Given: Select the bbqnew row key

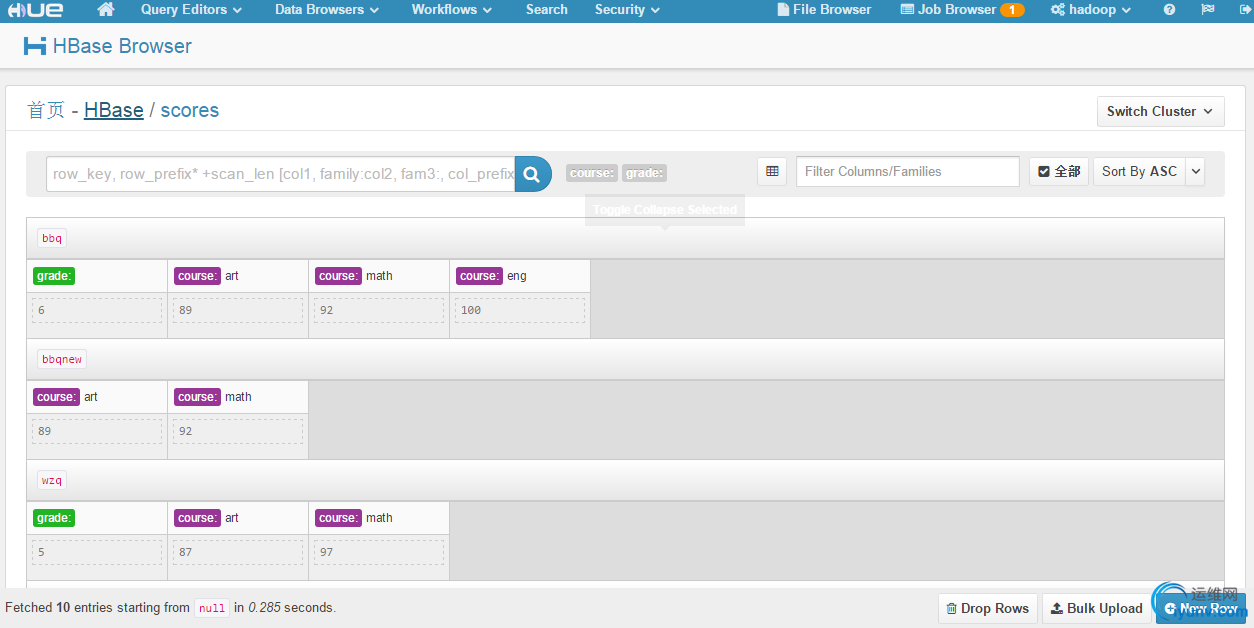Looking at the screenshot, I should [62, 359].
